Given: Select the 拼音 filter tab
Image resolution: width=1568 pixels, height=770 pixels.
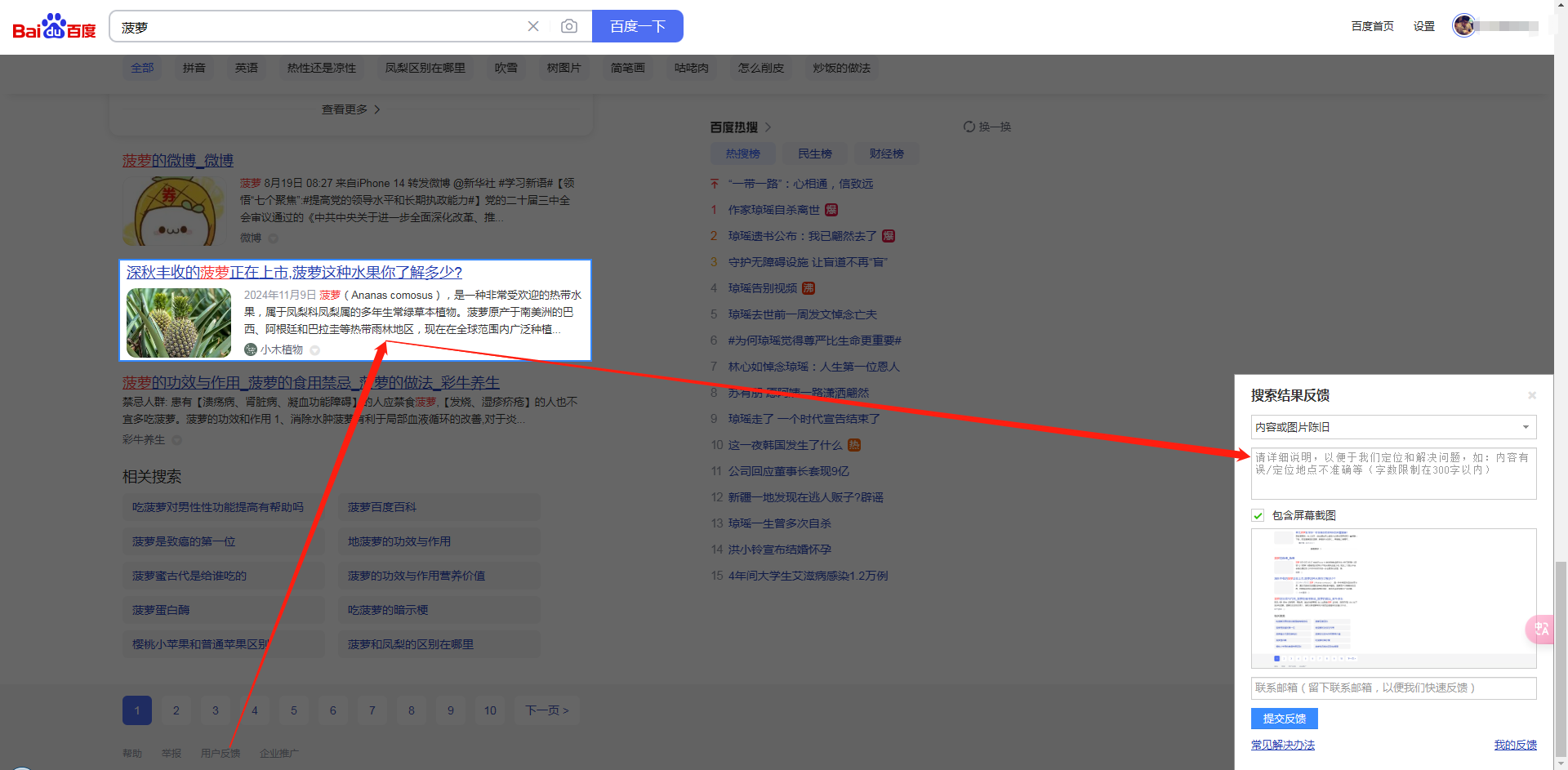Looking at the screenshot, I should (x=194, y=68).
